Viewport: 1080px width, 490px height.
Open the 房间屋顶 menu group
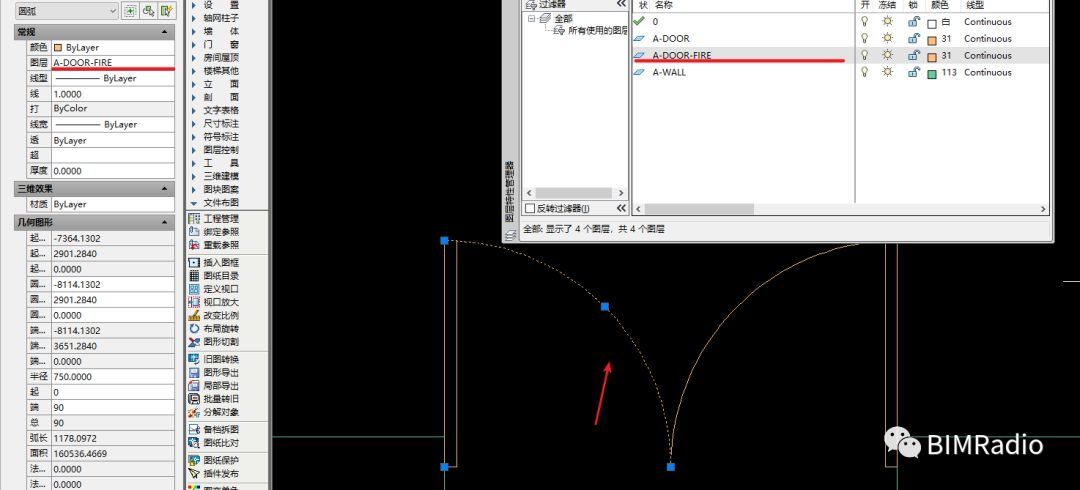[x=221, y=57]
